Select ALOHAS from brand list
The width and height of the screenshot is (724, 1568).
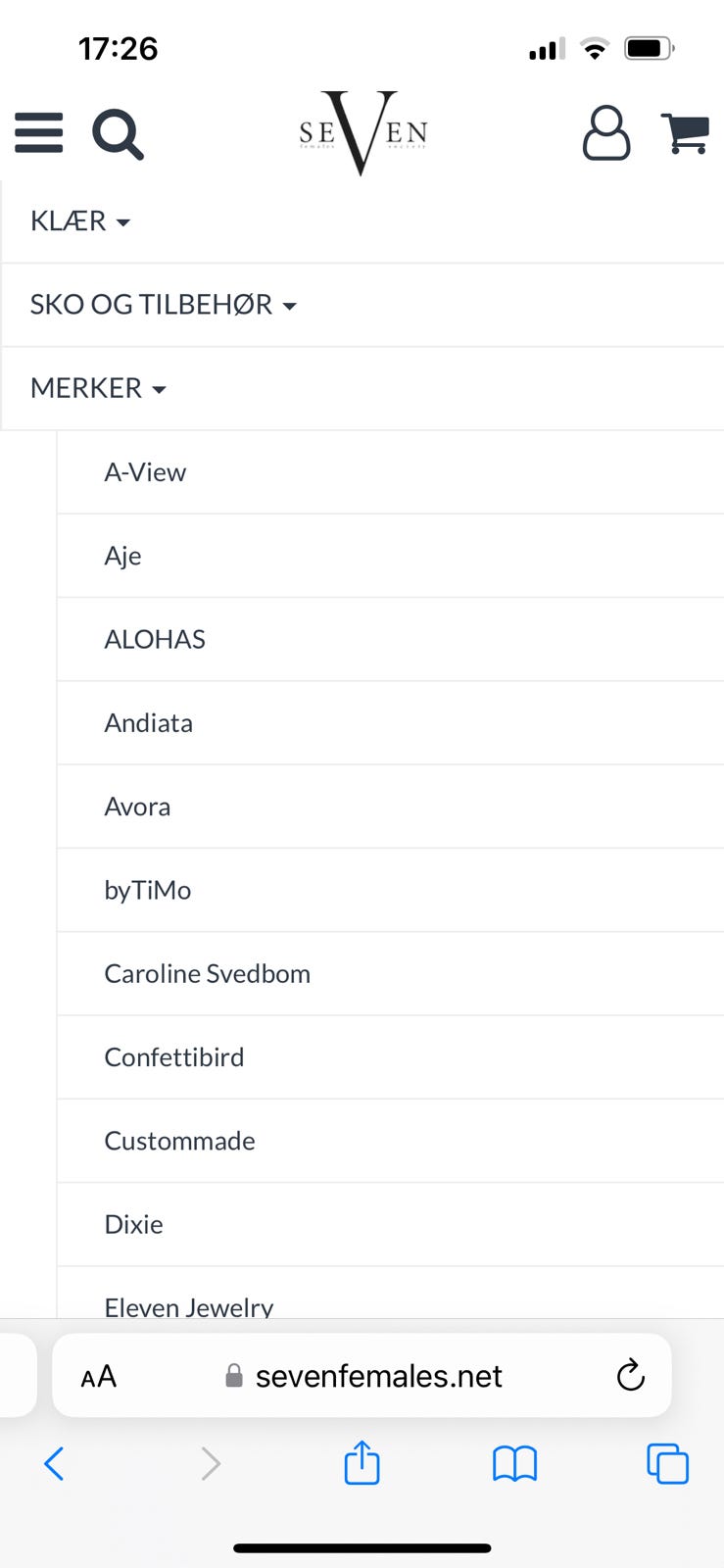click(155, 640)
